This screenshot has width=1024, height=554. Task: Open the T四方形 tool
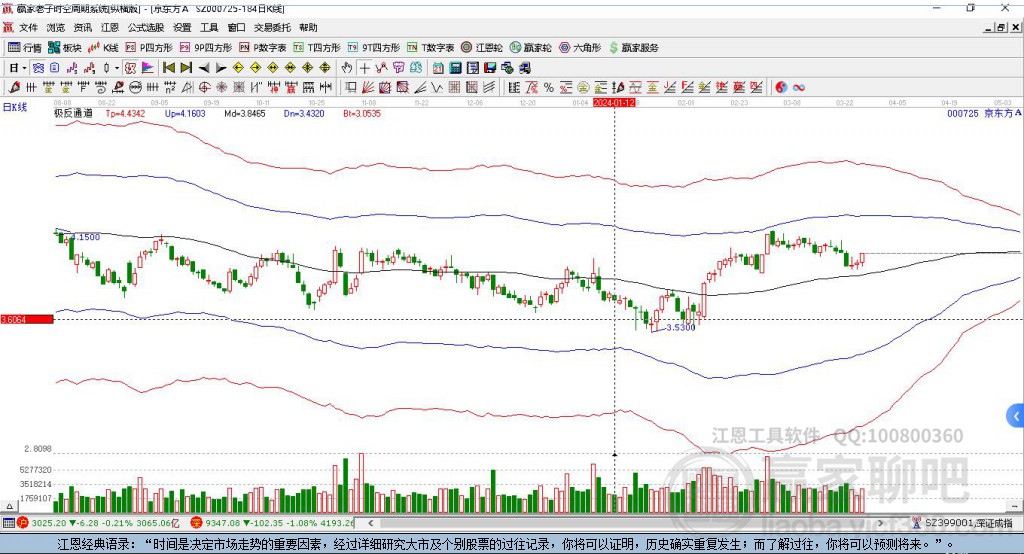[x=317, y=48]
